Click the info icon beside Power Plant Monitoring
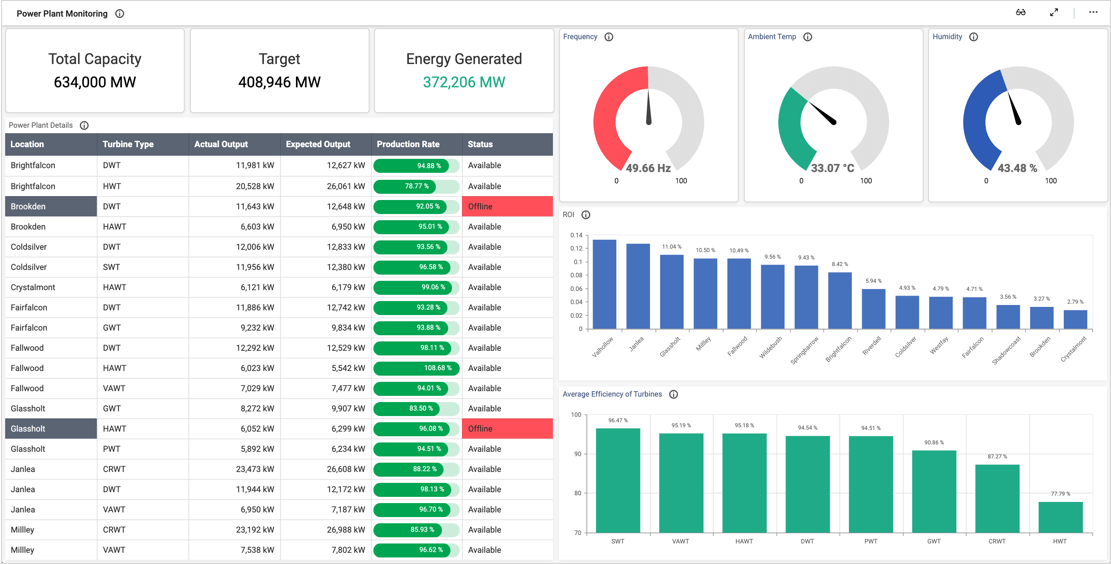Image resolution: width=1111 pixels, height=564 pixels. click(119, 13)
